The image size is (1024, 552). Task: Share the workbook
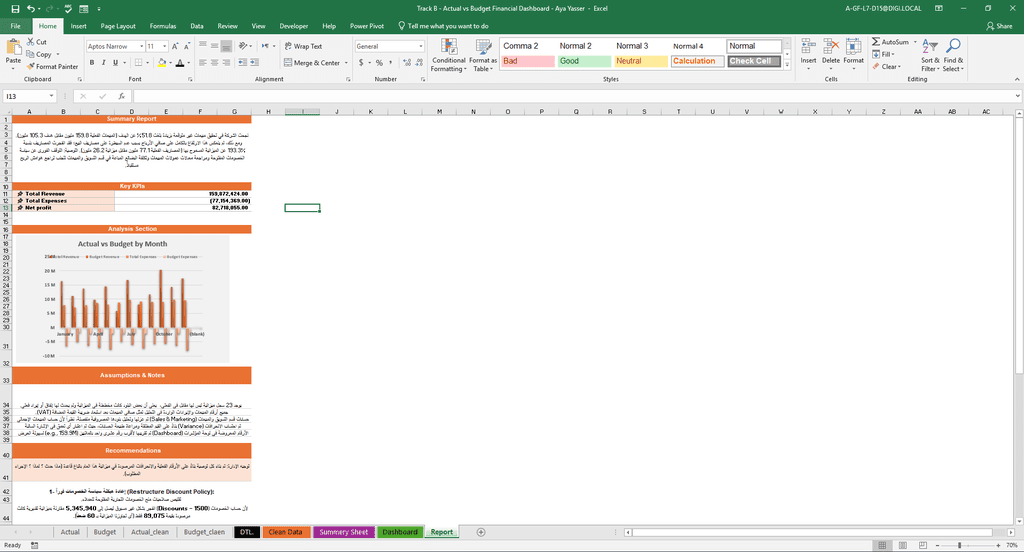pyautogui.click(x=999, y=26)
